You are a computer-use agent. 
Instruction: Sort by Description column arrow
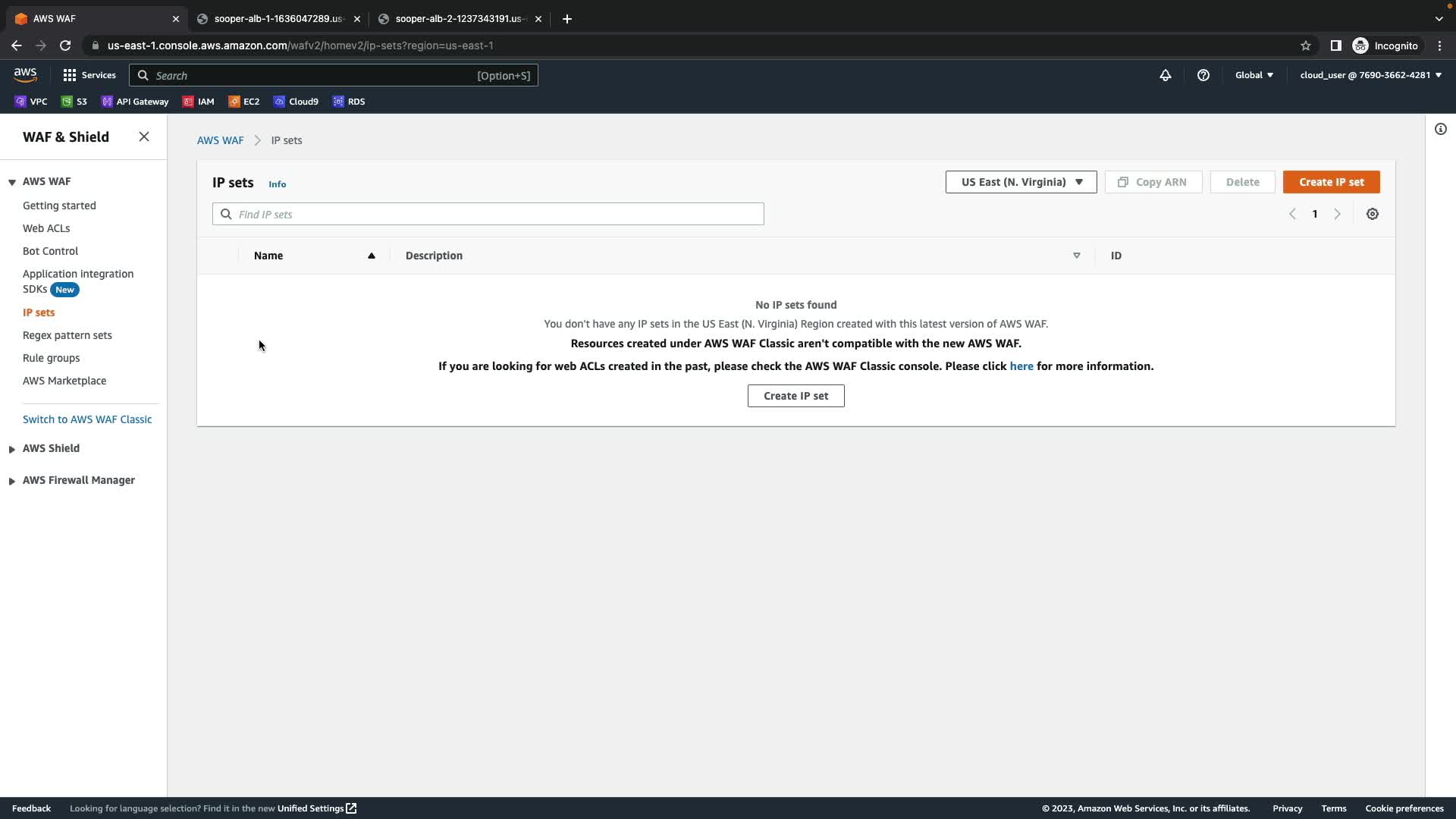click(1076, 256)
